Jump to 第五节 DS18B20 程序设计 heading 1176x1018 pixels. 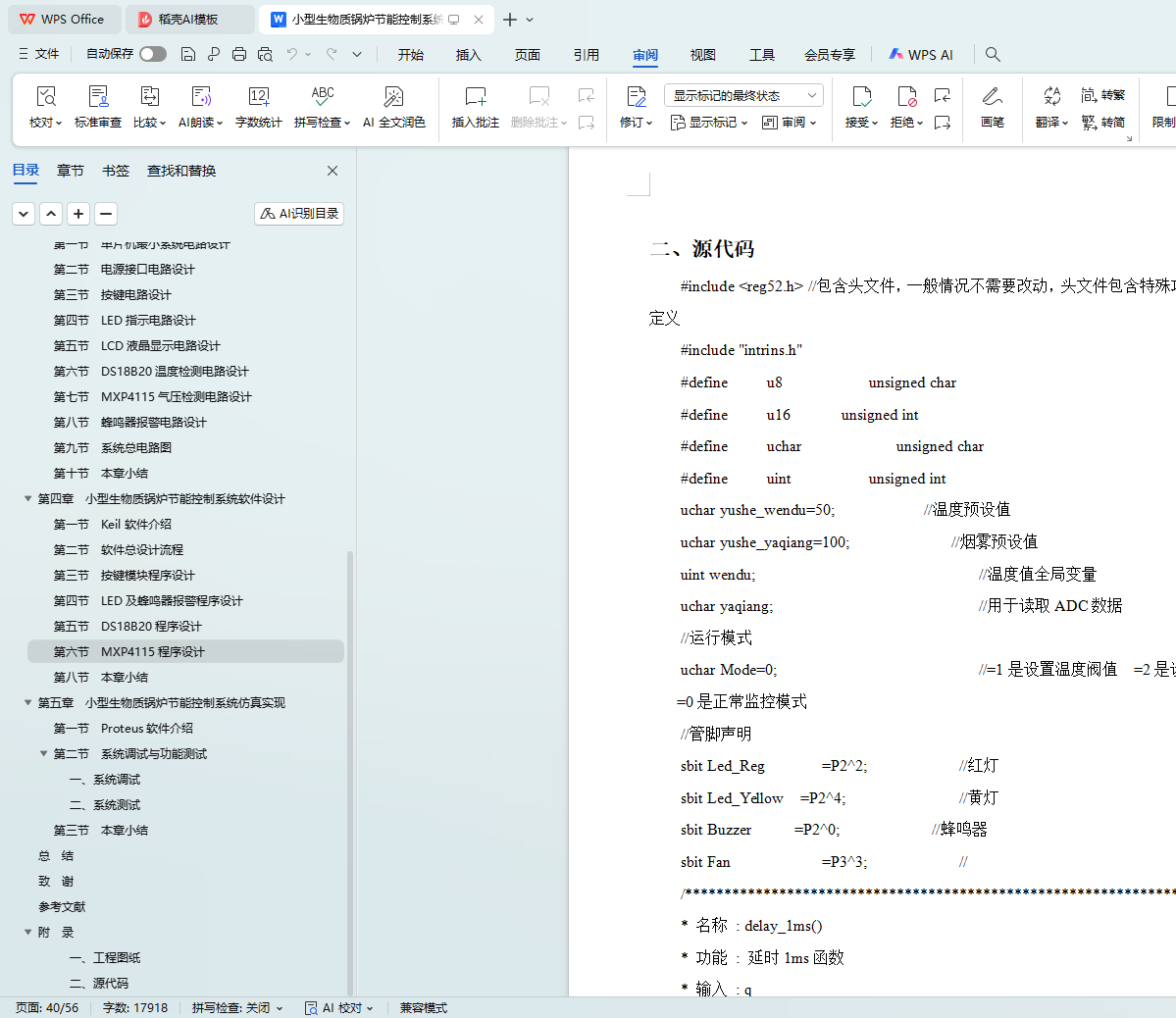151,627
